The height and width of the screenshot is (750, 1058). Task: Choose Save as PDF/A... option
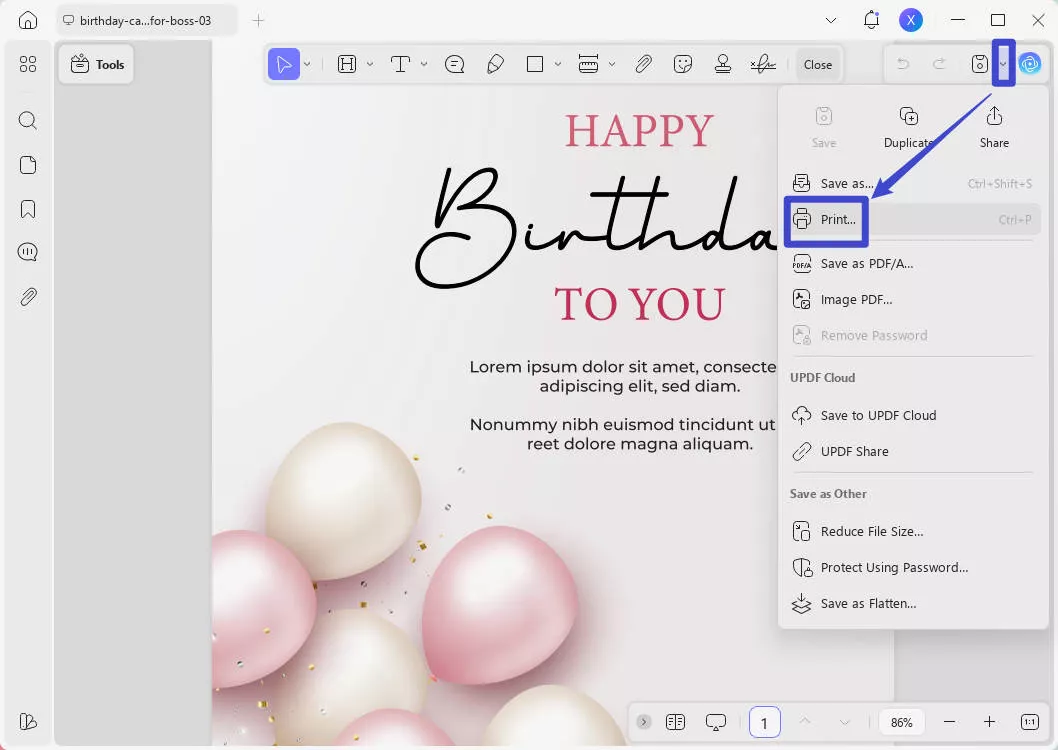pyautogui.click(x=912, y=264)
